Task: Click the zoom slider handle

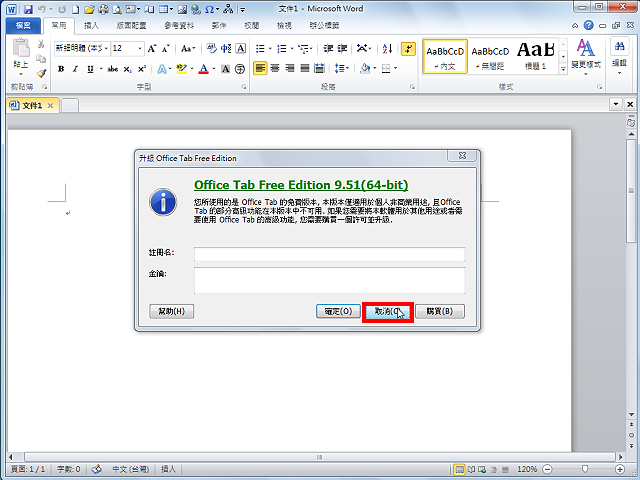Action: [x=584, y=469]
